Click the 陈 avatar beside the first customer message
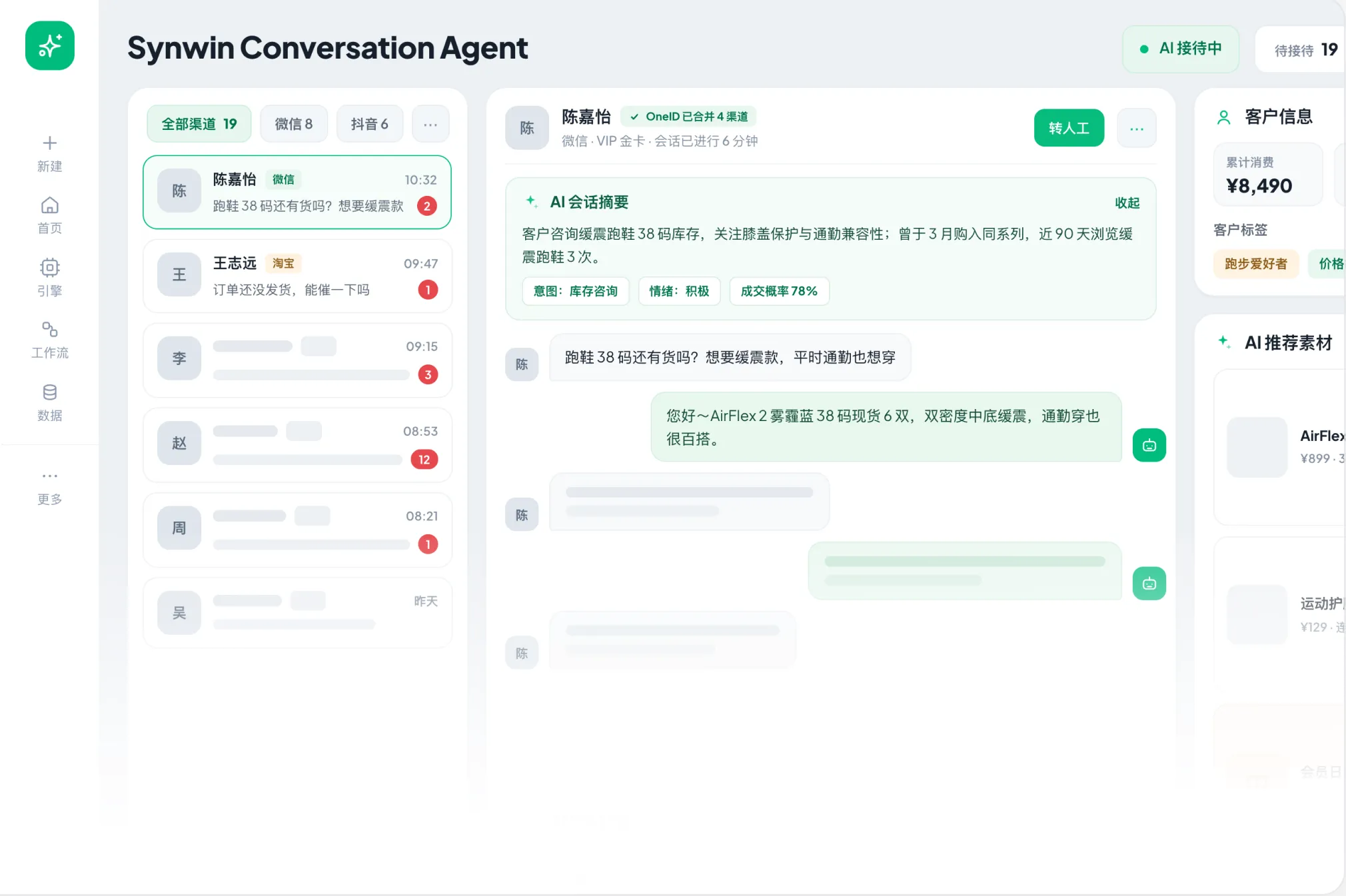Screen dimensions: 1346x896 [522, 364]
